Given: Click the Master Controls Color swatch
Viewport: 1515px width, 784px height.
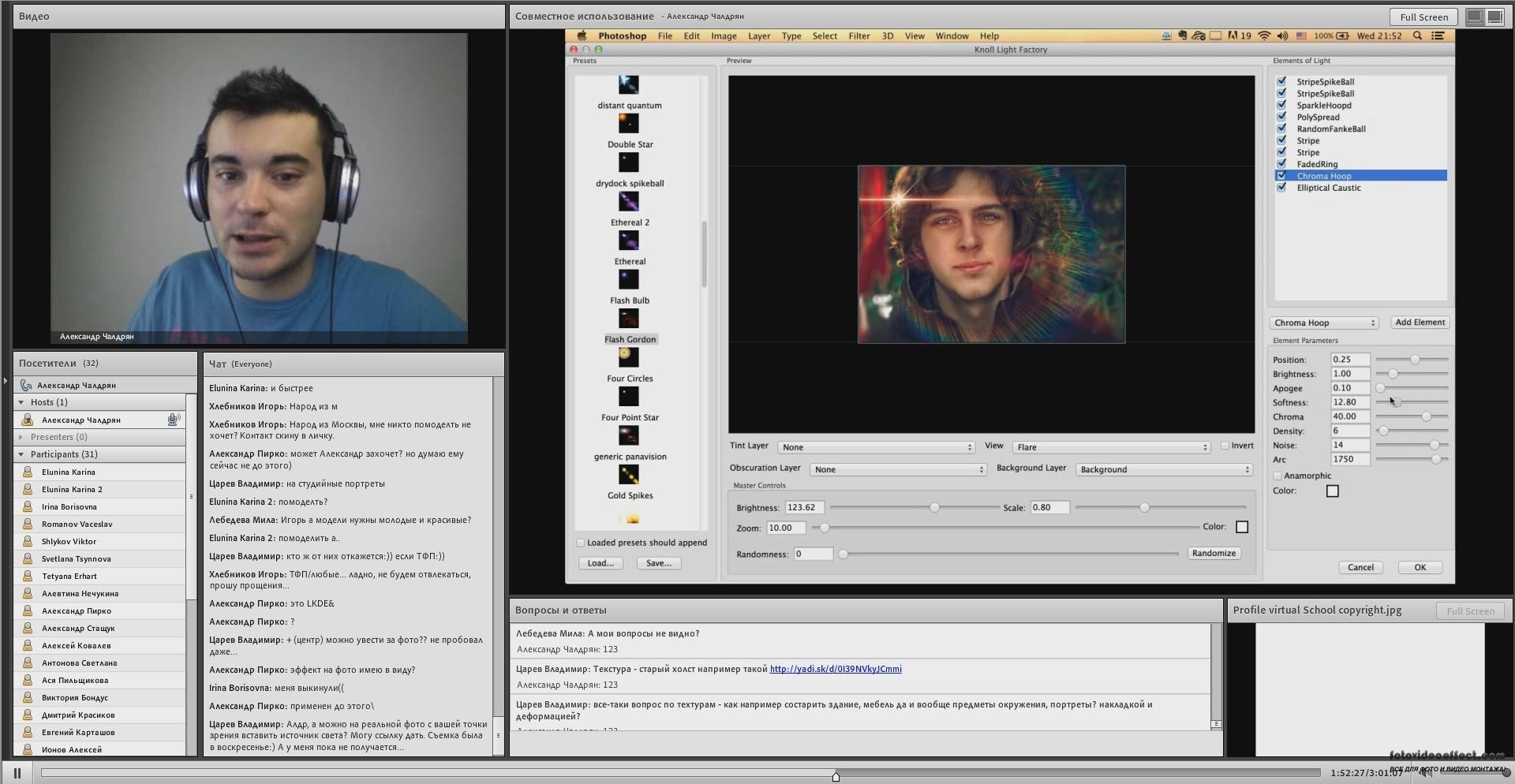Looking at the screenshot, I should [x=1242, y=527].
